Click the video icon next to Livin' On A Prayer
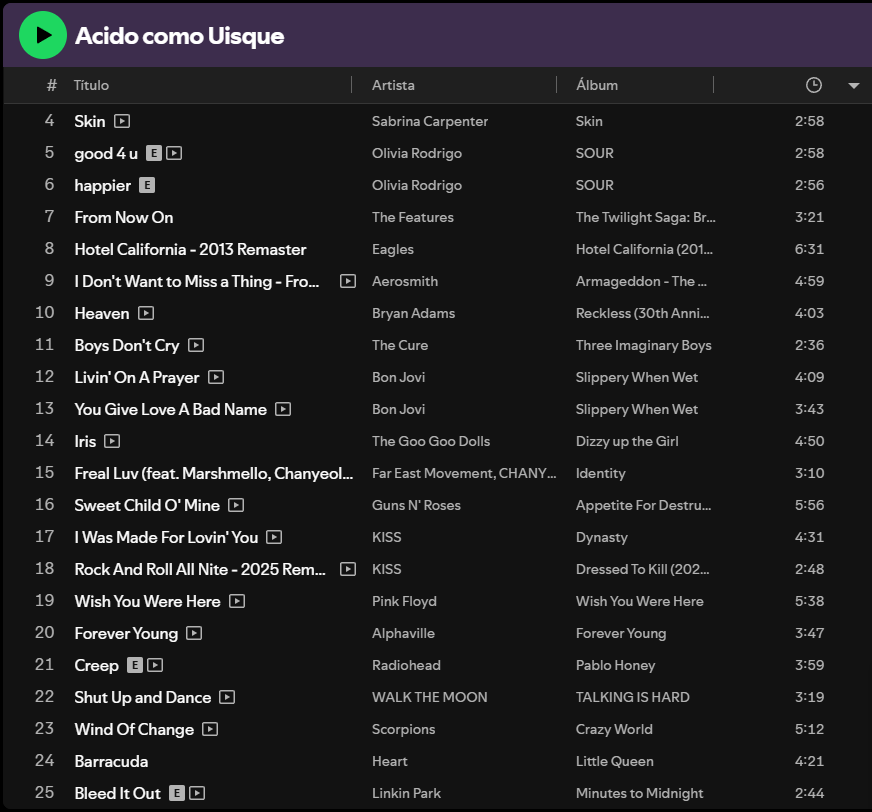This screenshot has height=812, width=872. click(216, 377)
